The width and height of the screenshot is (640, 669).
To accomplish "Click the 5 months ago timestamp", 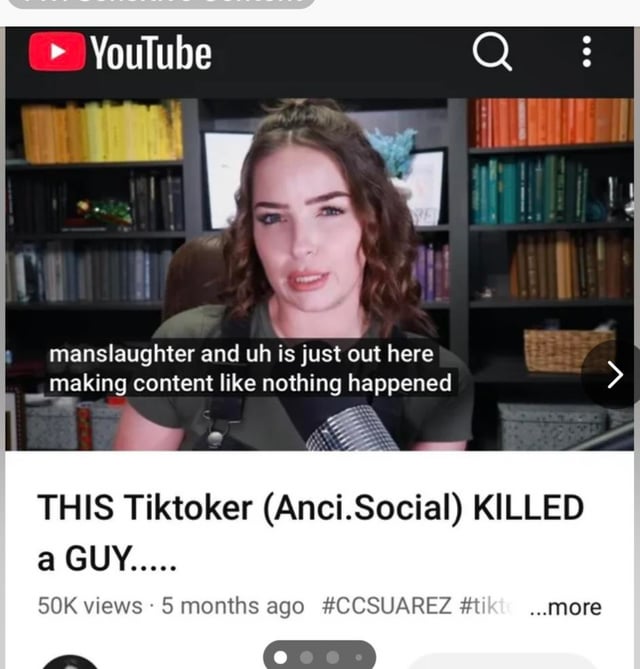I will click(233, 605).
